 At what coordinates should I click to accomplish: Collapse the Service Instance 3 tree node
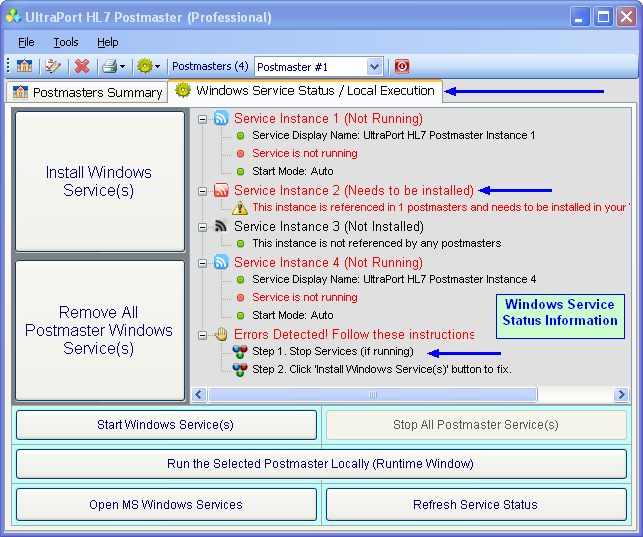pos(203,226)
